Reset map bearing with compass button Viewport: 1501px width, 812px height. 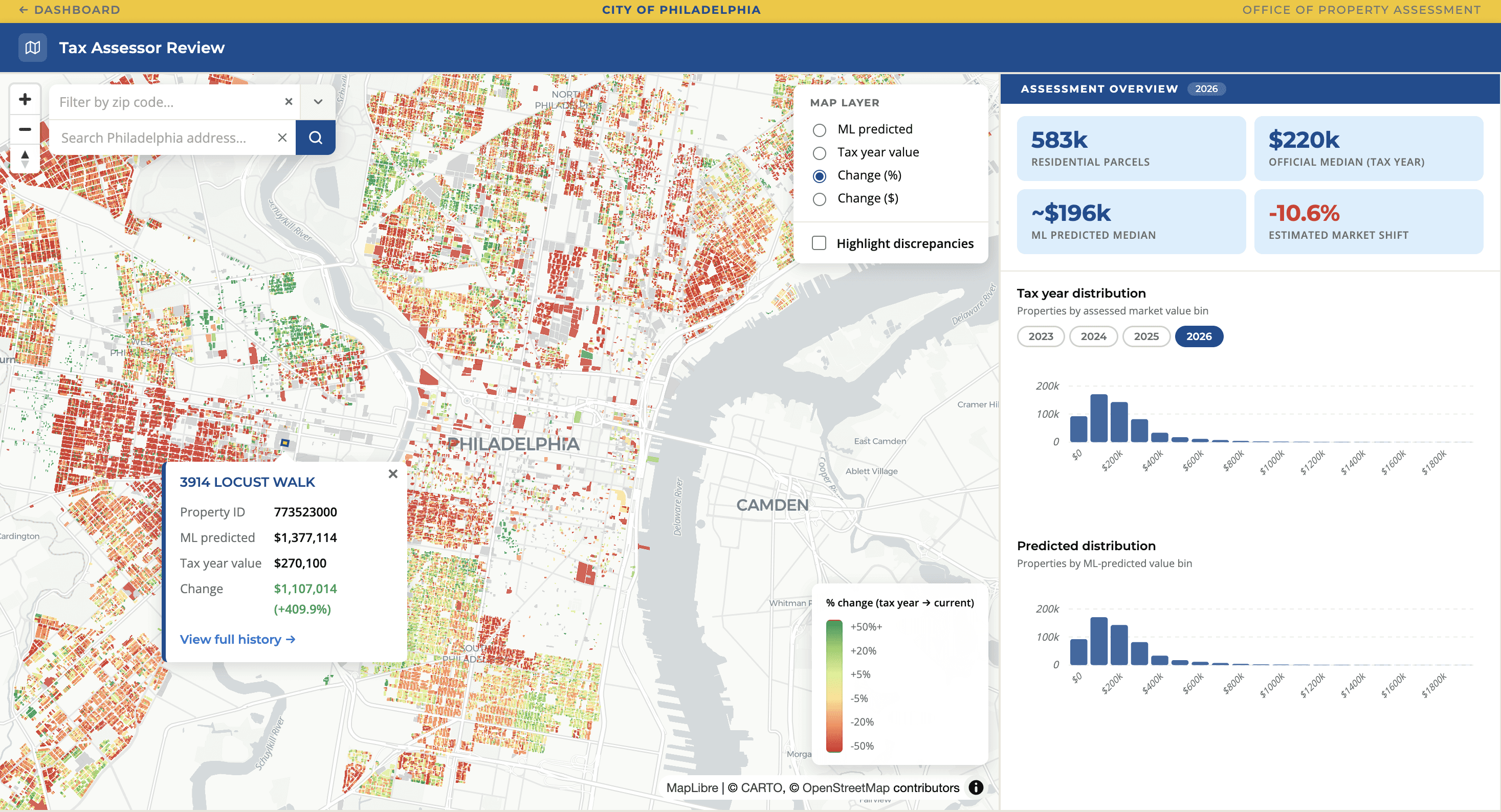[25, 159]
